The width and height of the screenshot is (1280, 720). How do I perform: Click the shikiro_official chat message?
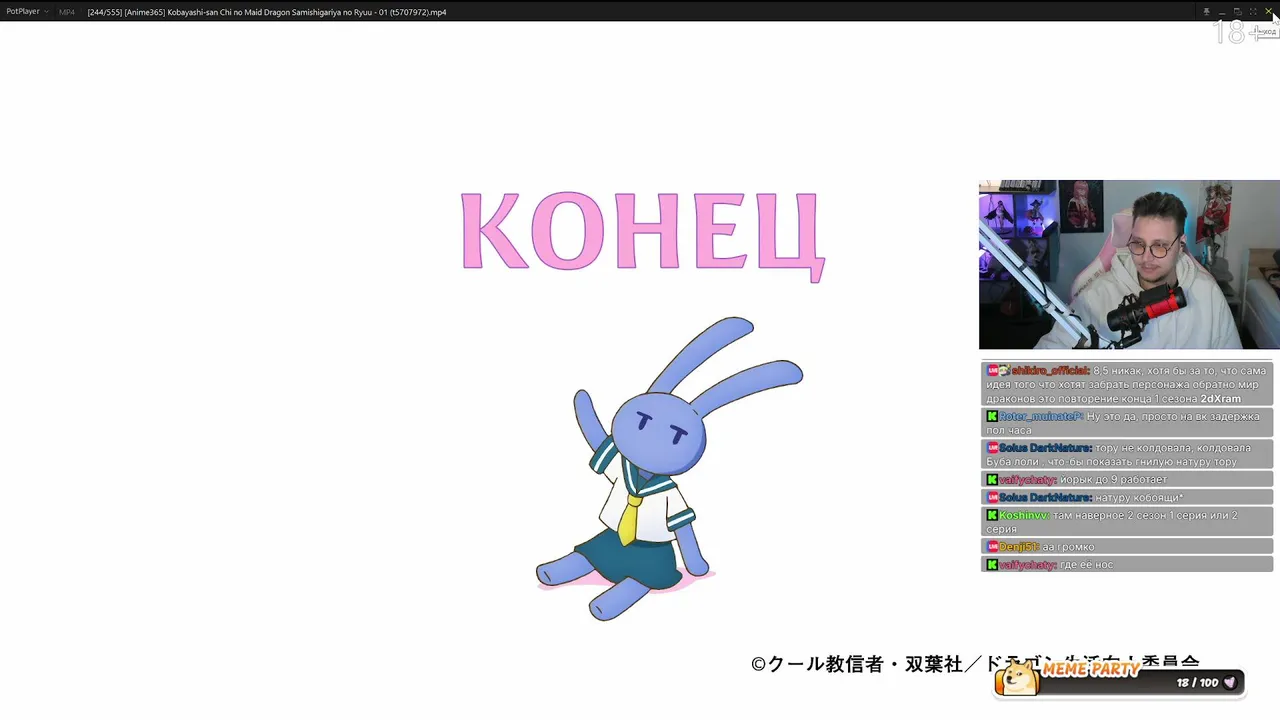coord(1127,384)
